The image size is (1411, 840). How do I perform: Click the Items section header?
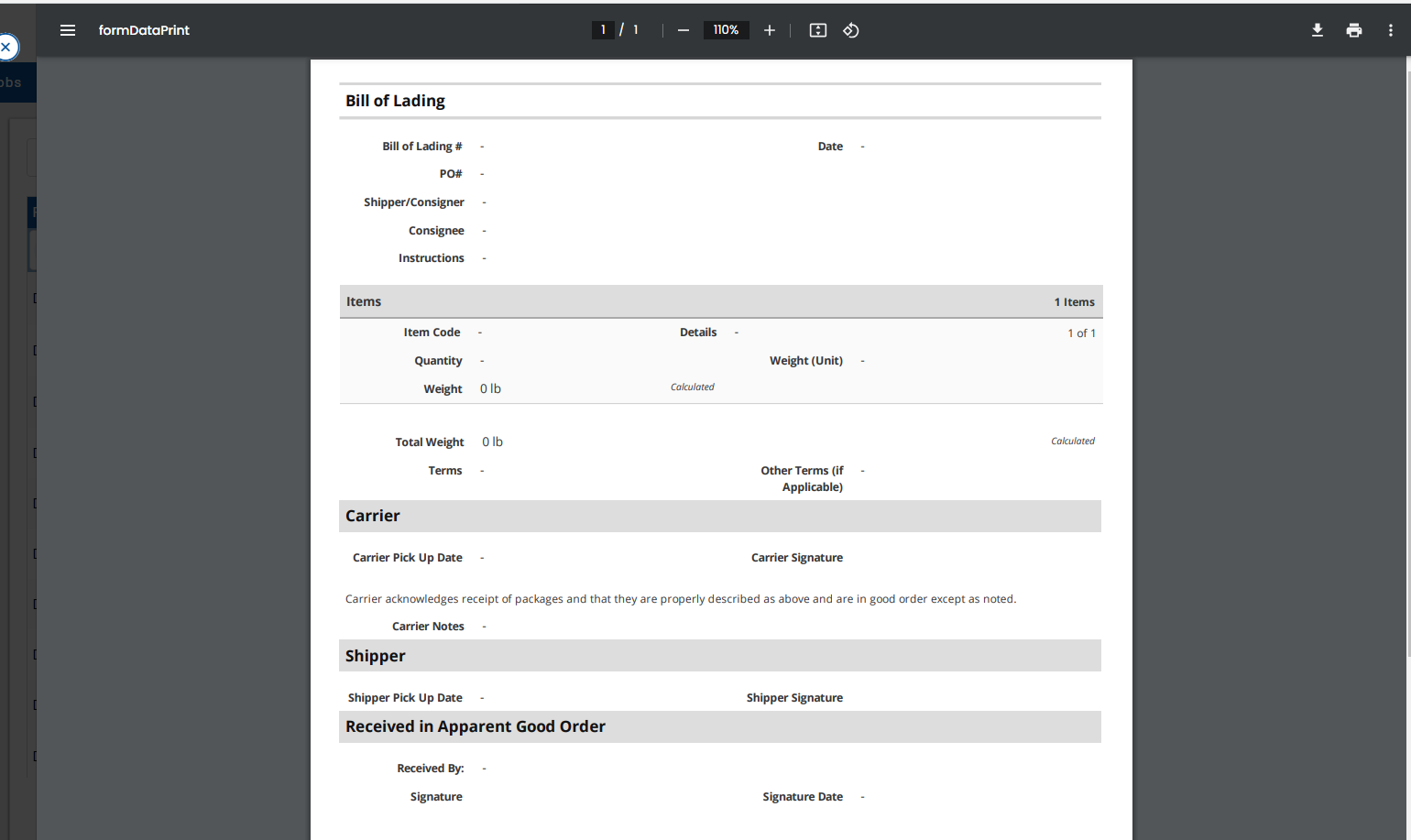coord(721,301)
